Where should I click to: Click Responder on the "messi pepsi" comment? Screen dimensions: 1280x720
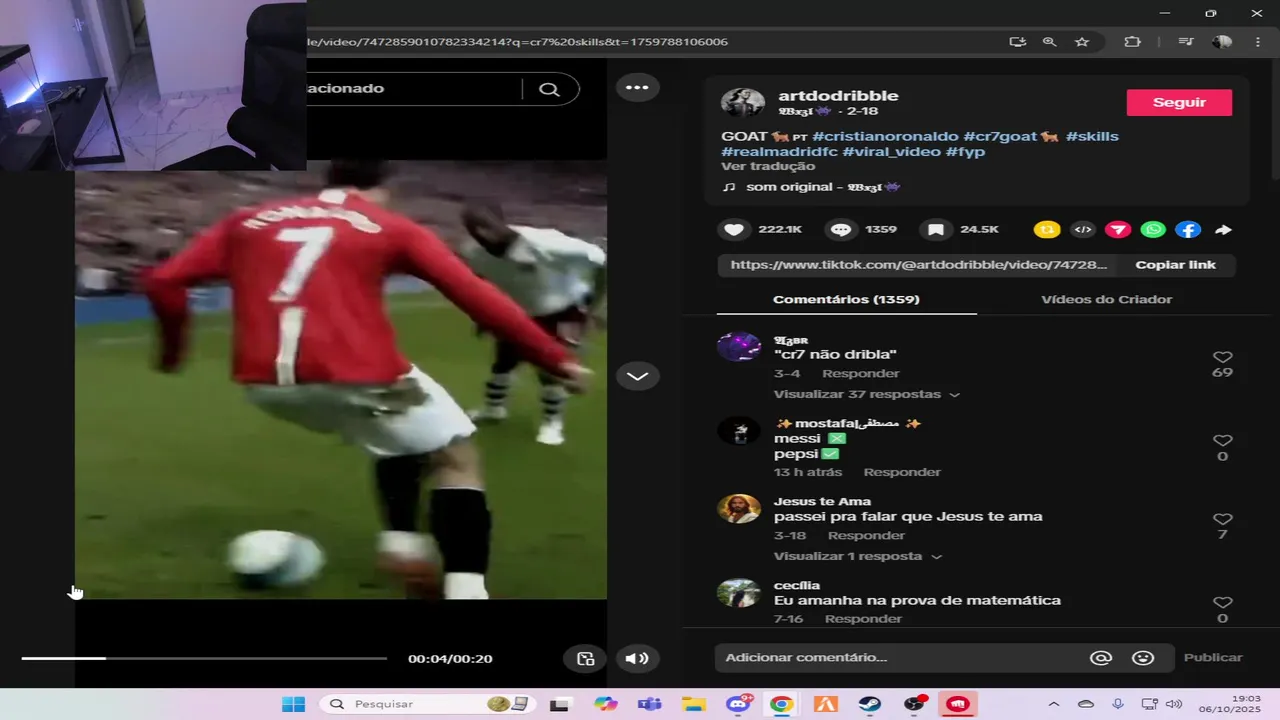902,472
